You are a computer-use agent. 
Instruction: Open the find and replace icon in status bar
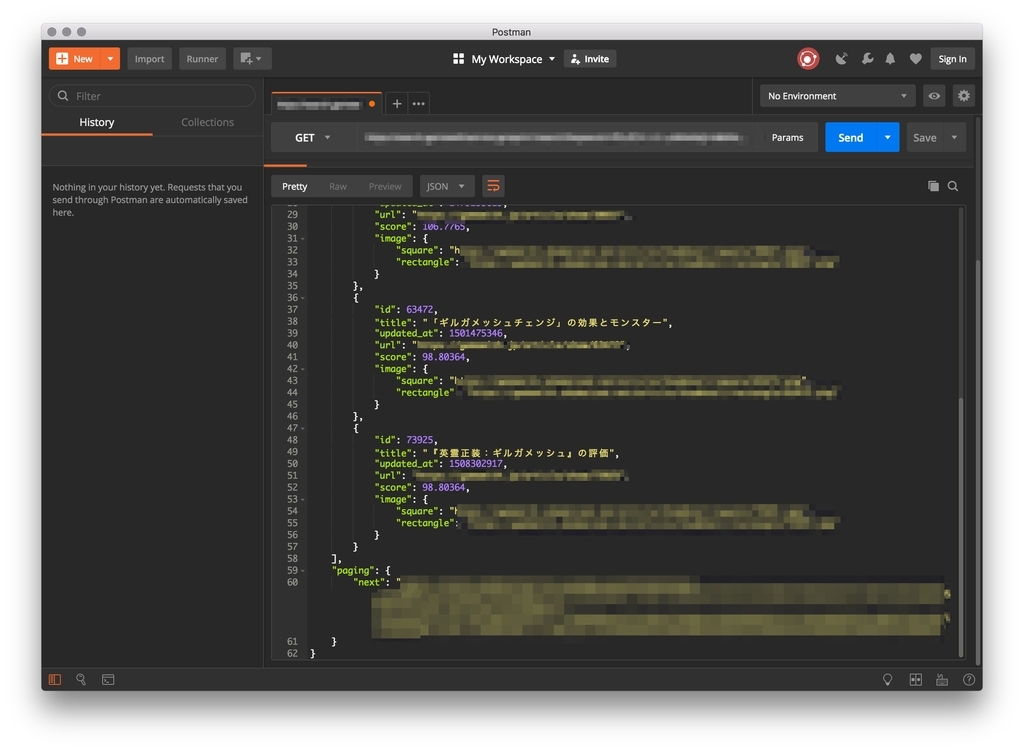(81, 679)
